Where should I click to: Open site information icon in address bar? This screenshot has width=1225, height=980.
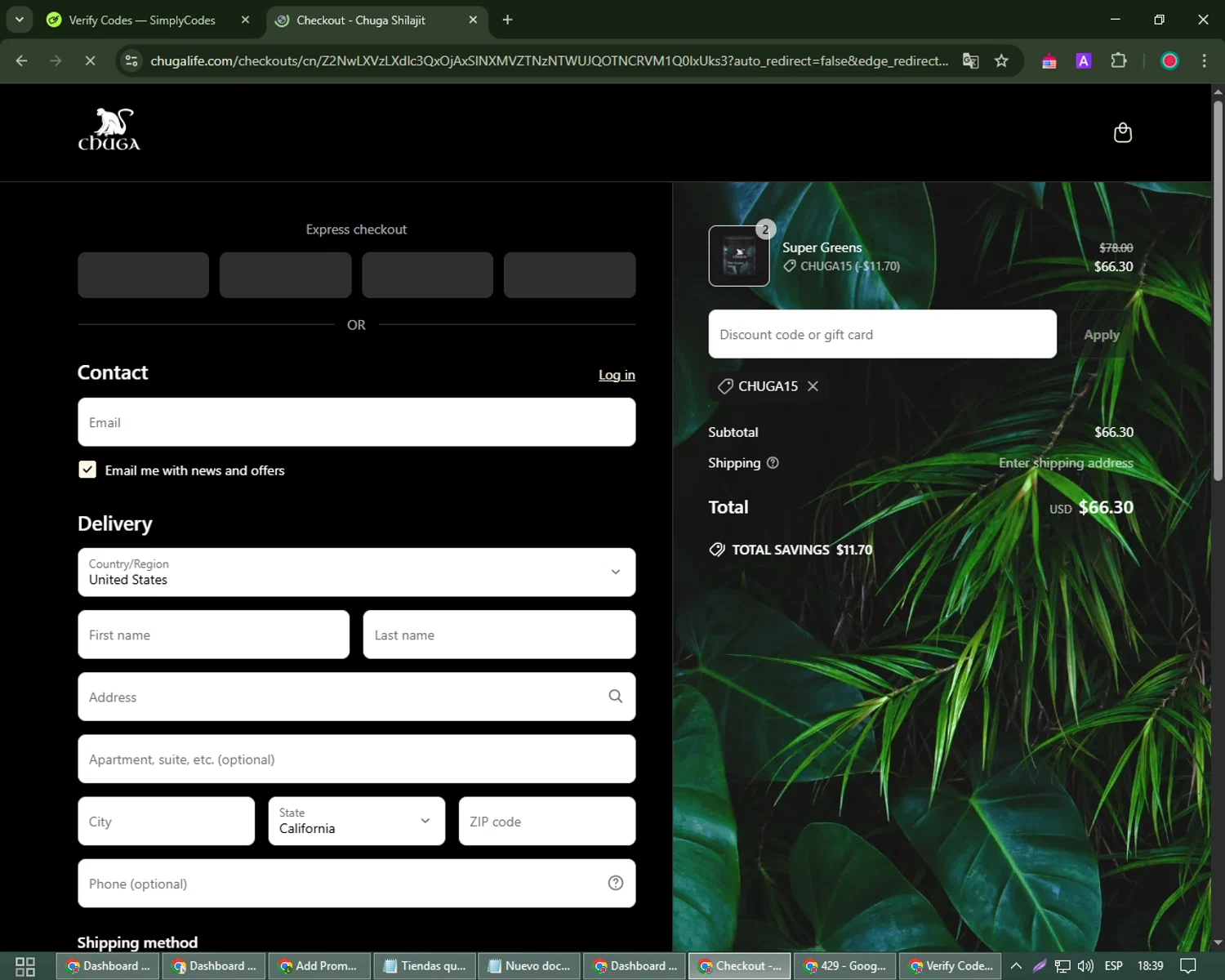[x=131, y=60]
